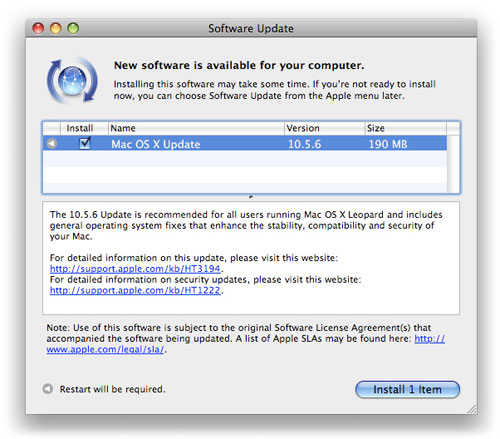Zoom the Software Update window with green button
The height and width of the screenshot is (439, 500).
73,28
